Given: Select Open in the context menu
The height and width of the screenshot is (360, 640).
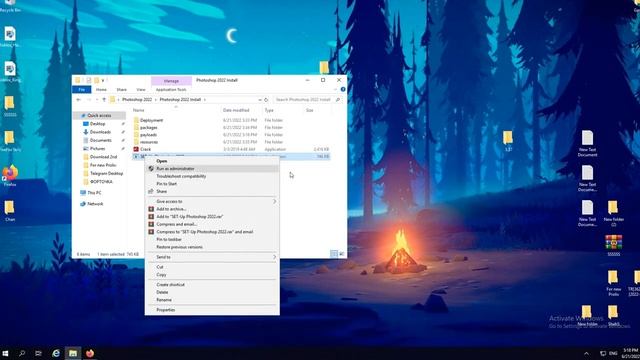Looking at the screenshot, I should pyautogui.click(x=212, y=161).
